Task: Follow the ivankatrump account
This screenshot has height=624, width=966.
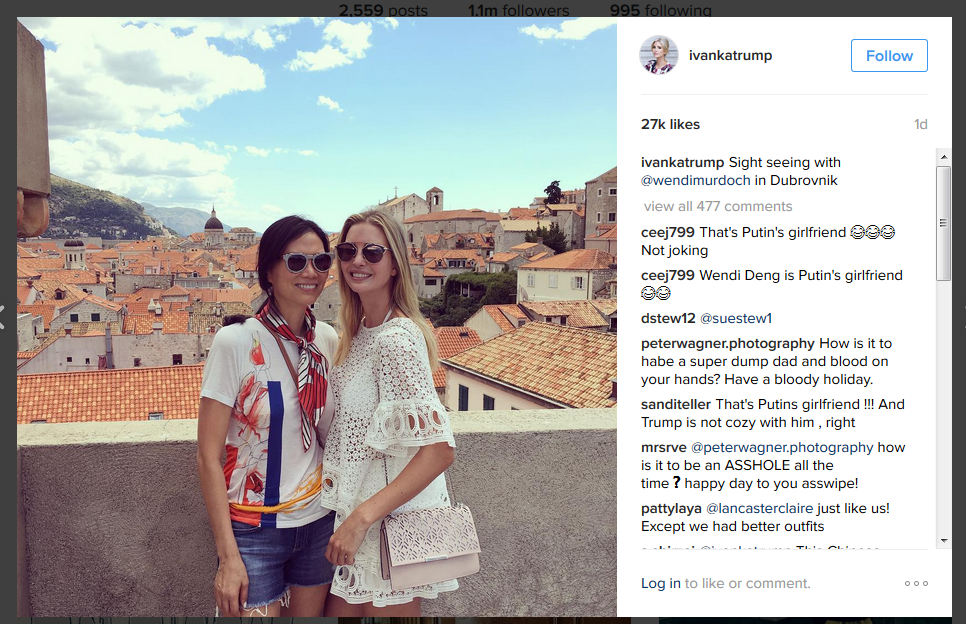Action: click(889, 55)
